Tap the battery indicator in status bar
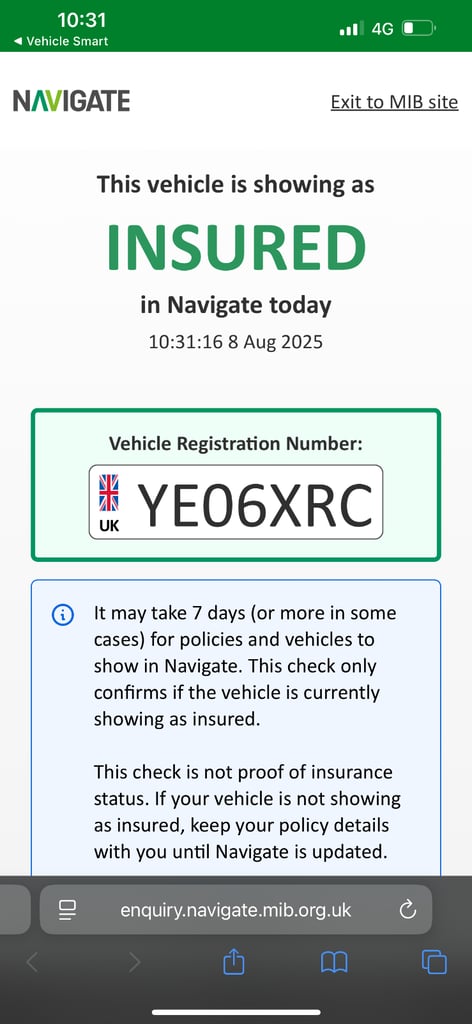Viewport: 472px width, 1024px height. pos(419,29)
